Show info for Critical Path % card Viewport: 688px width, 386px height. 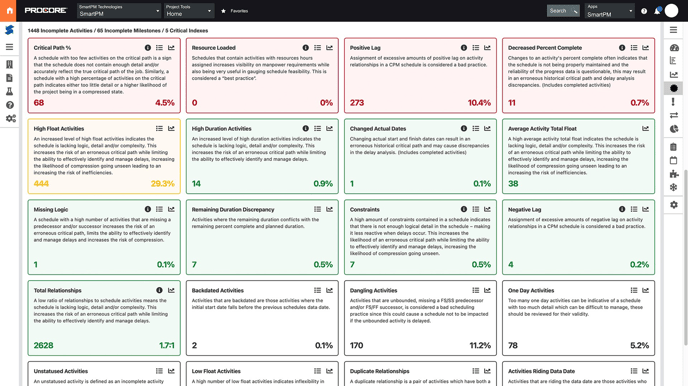point(148,47)
